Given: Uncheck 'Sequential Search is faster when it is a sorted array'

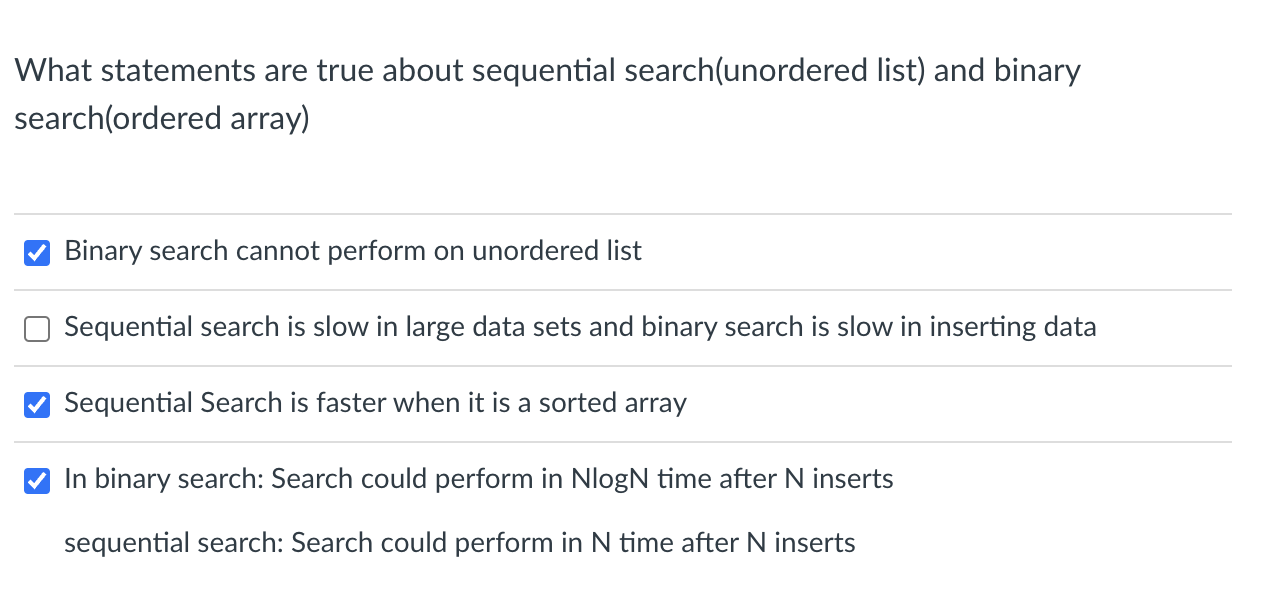Looking at the screenshot, I should pyautogui.click(x=37, y=404).
